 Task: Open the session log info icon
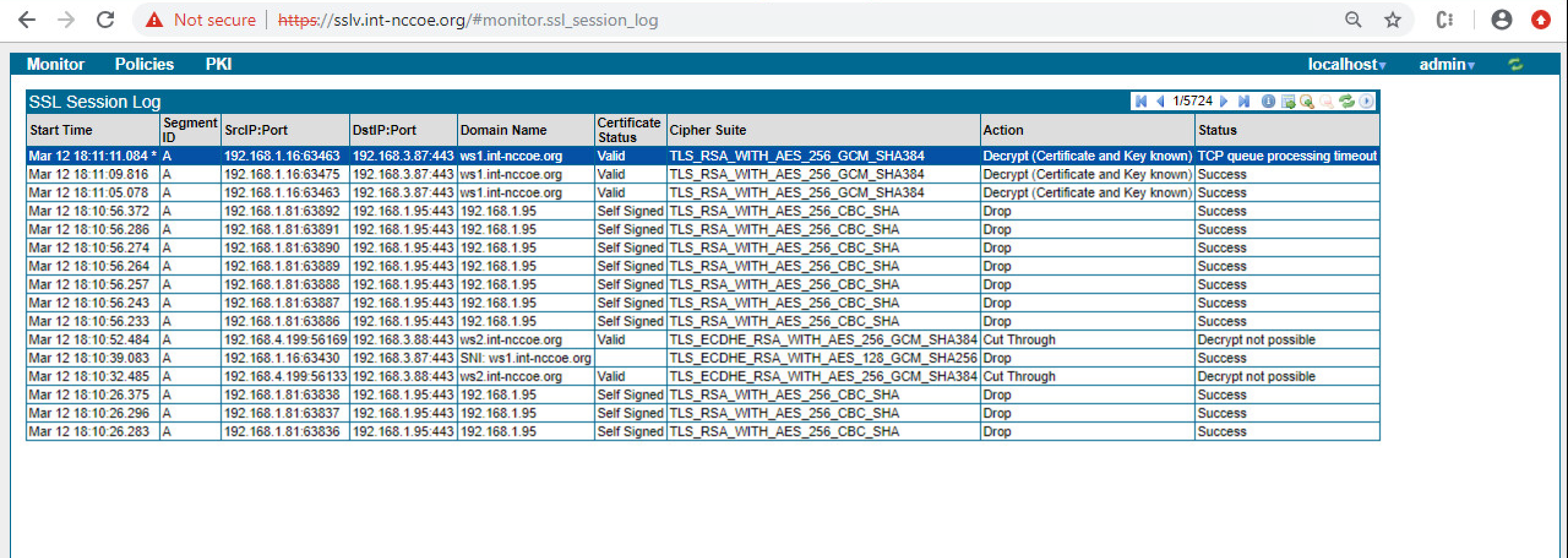tap(1268, 102)
